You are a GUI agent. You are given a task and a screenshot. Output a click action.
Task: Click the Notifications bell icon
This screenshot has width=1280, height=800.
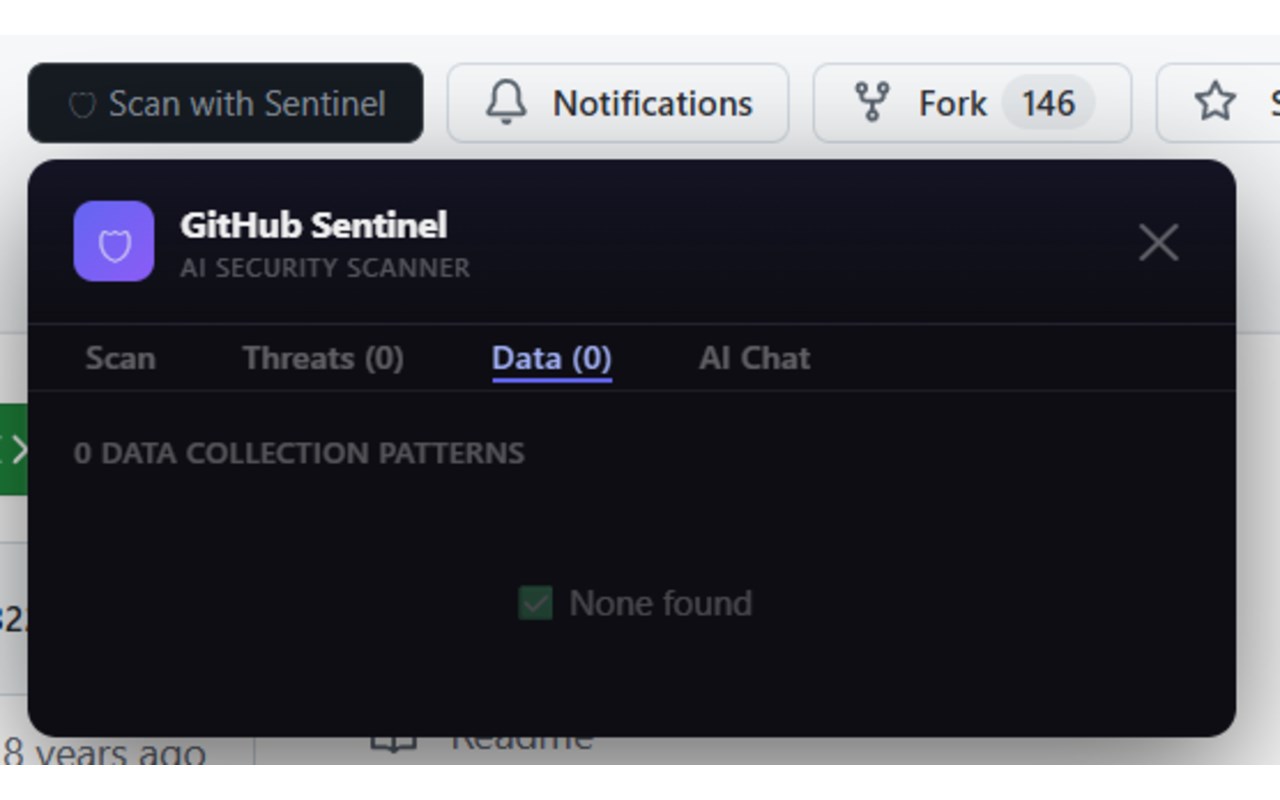506,102
